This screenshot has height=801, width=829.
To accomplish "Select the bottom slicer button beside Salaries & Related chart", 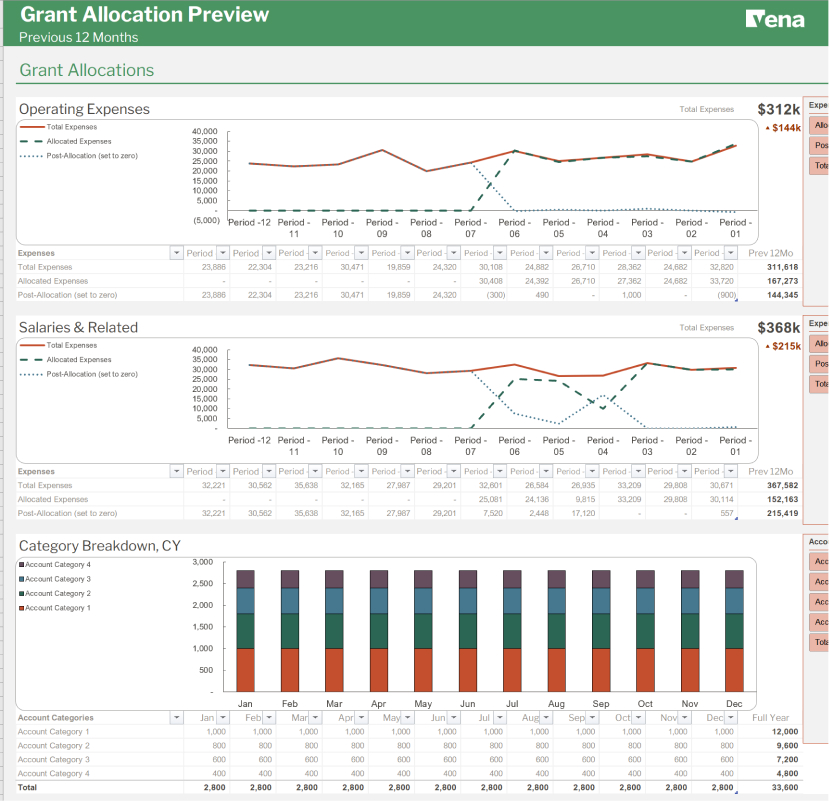I will point(819,384).
